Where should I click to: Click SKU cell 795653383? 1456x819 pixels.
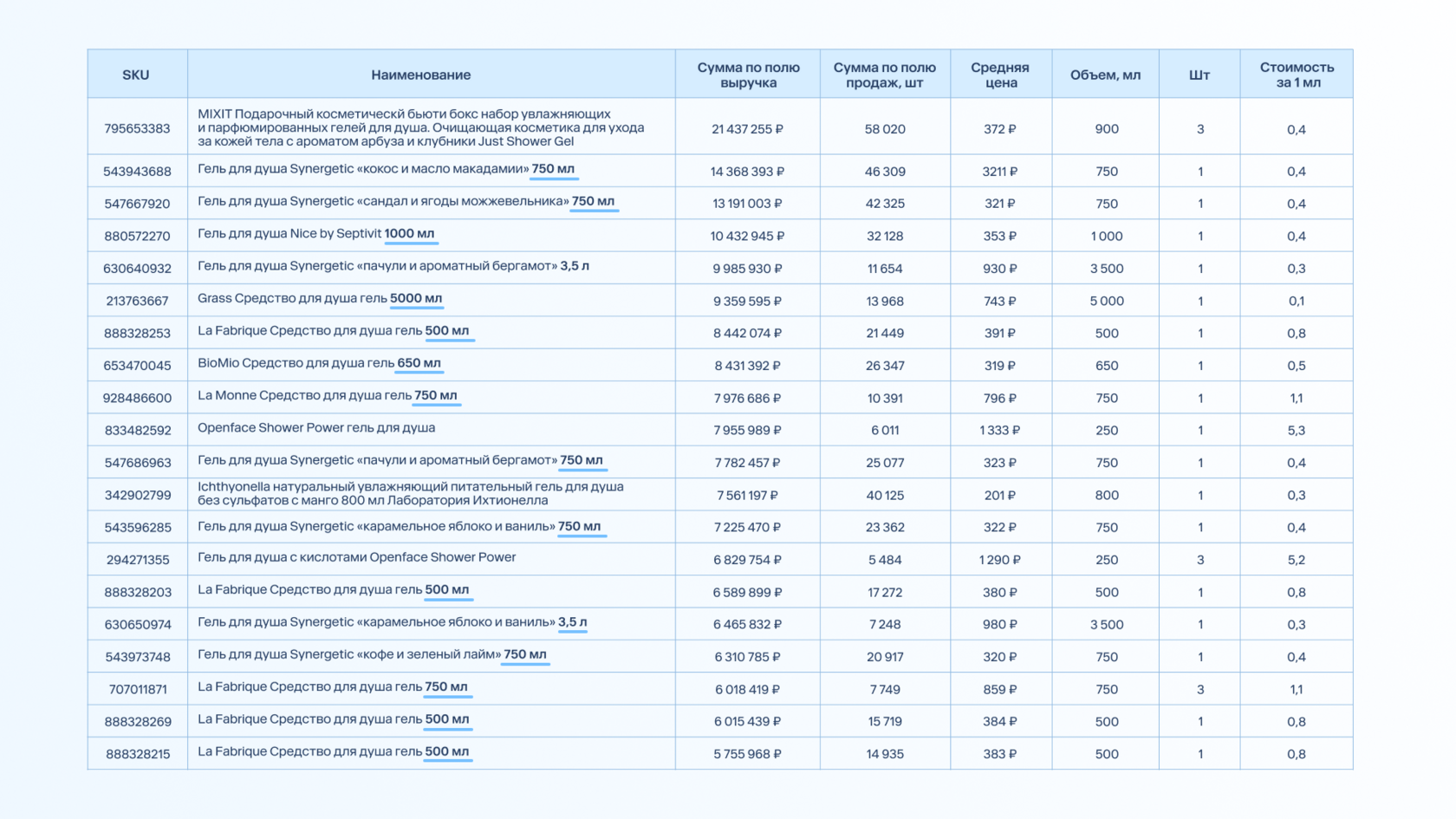[137, 128]
